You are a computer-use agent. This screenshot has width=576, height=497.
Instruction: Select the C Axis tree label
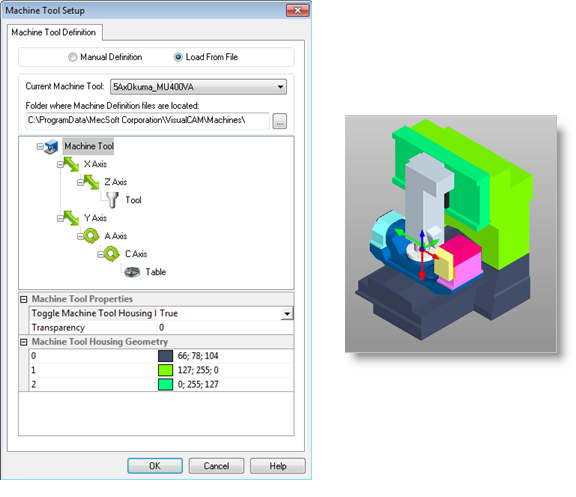(136, 254)
